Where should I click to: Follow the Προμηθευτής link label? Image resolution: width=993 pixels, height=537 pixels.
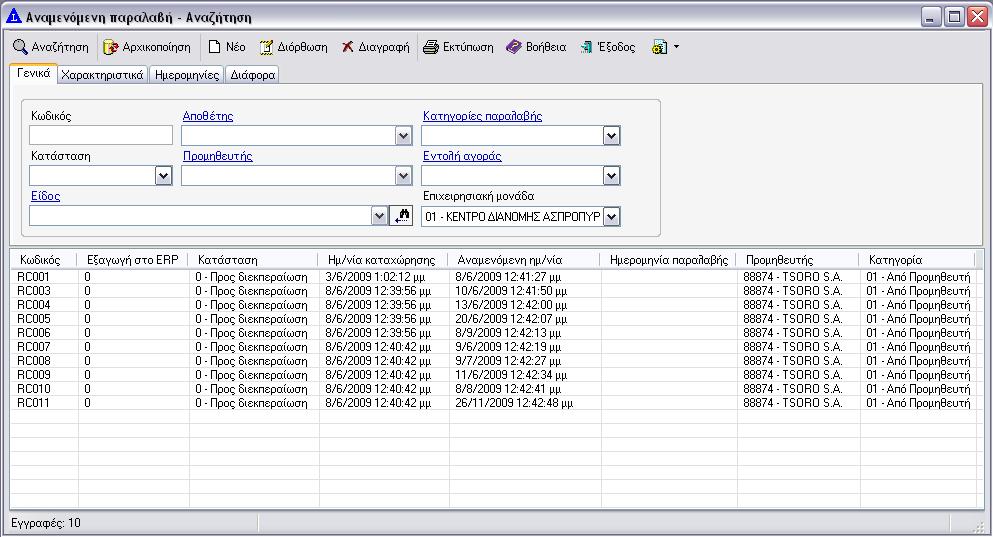(218, 156)
